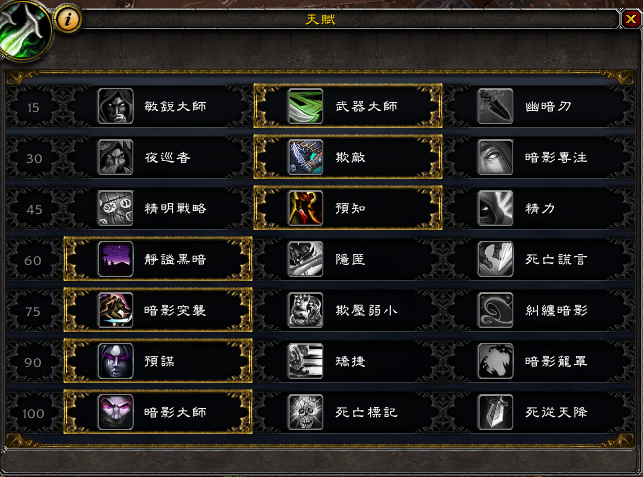
Task: Select the 死亡謊言 talent label
Action: pos(556,259)
